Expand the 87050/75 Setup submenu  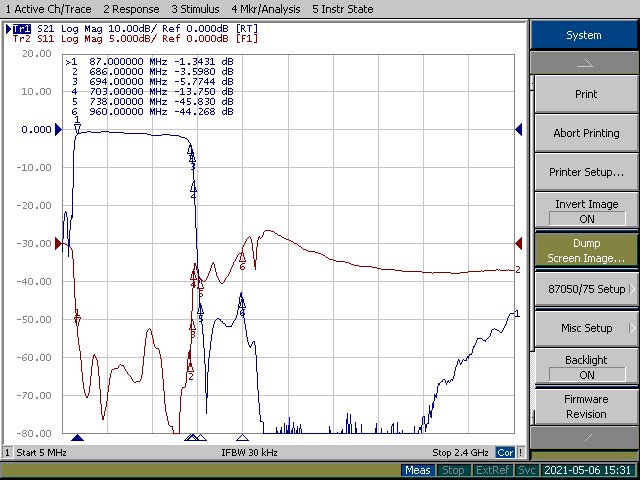583,288
